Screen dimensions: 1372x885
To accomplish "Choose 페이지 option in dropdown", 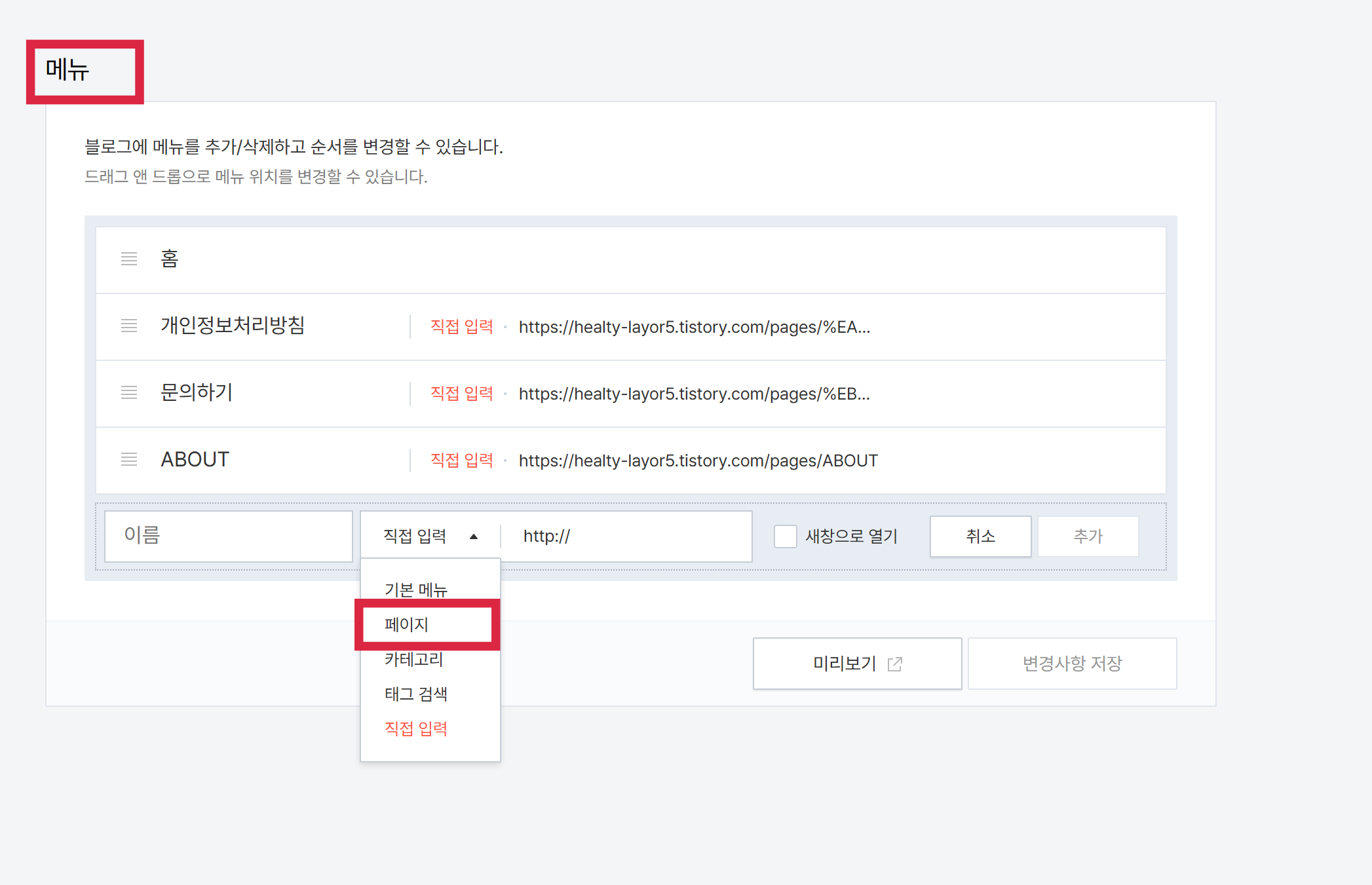I will [407, 624].
